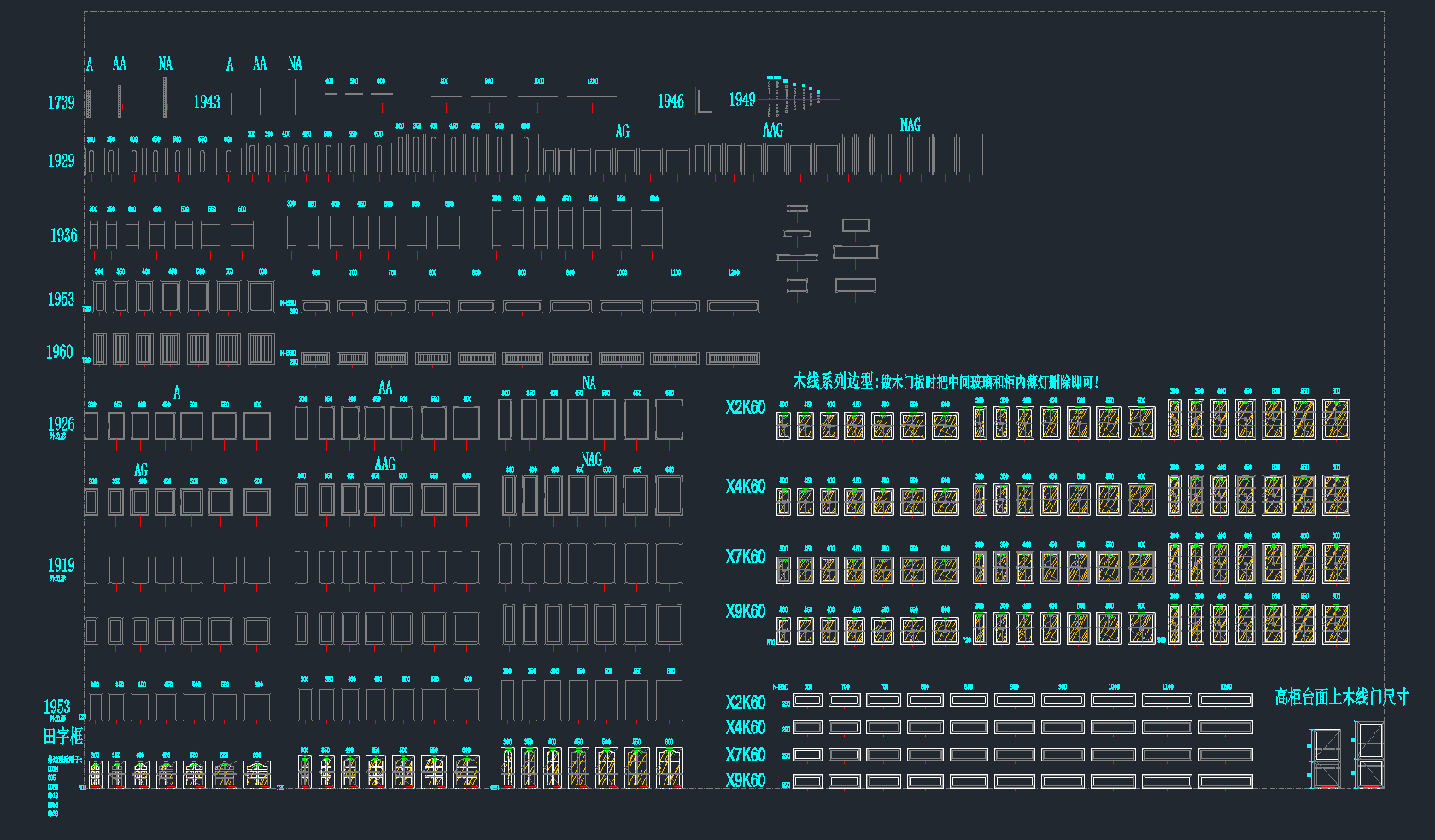Click the 木线系列边型 note text
This screenshot has width=1435, height=840.
click(x=945, y=382)
